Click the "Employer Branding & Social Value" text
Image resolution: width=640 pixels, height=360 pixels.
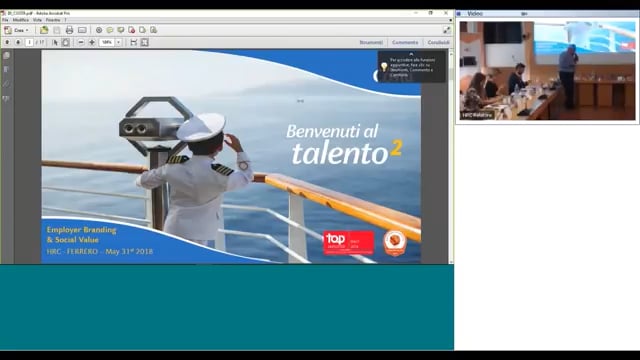tap(81, 235)
